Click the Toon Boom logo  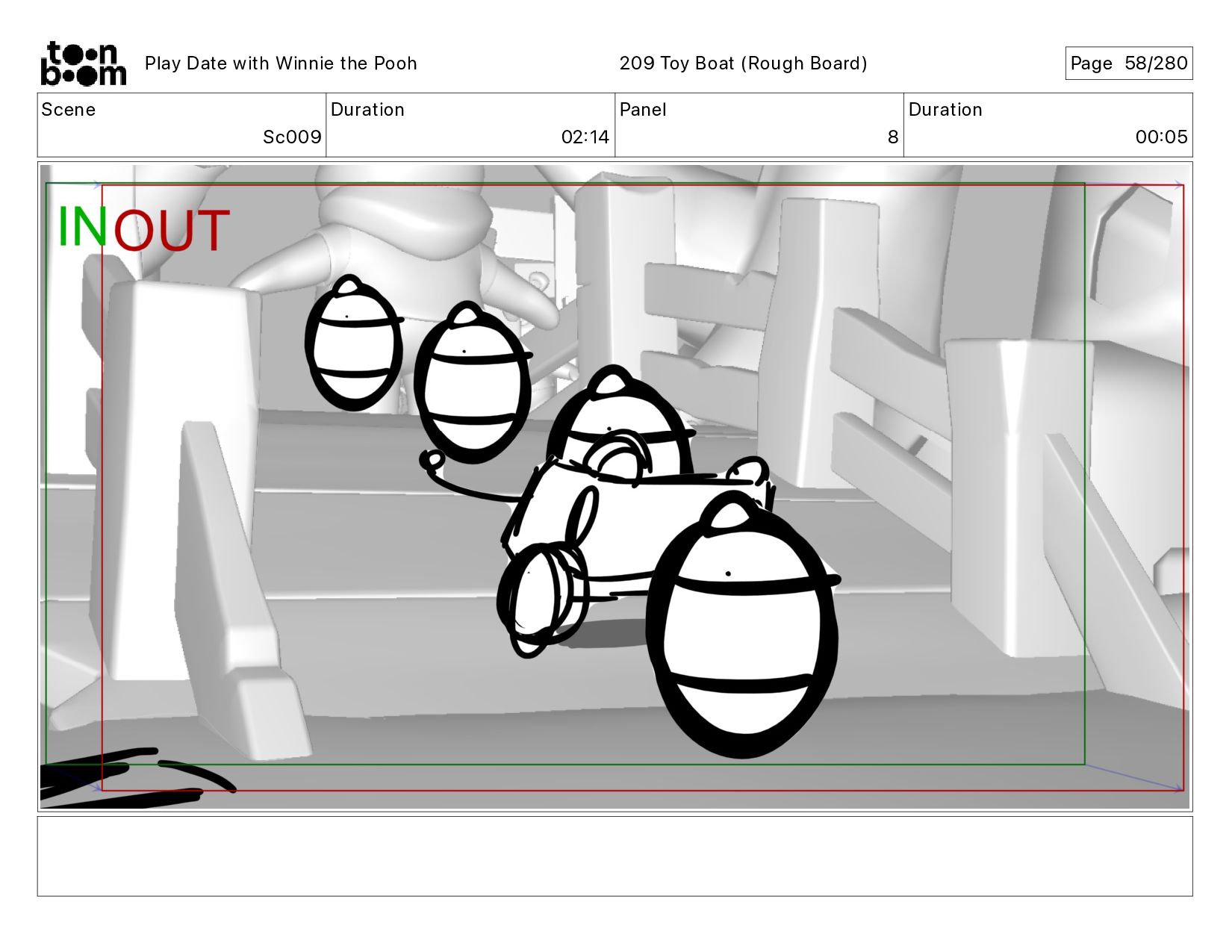[x=83, y=63]
